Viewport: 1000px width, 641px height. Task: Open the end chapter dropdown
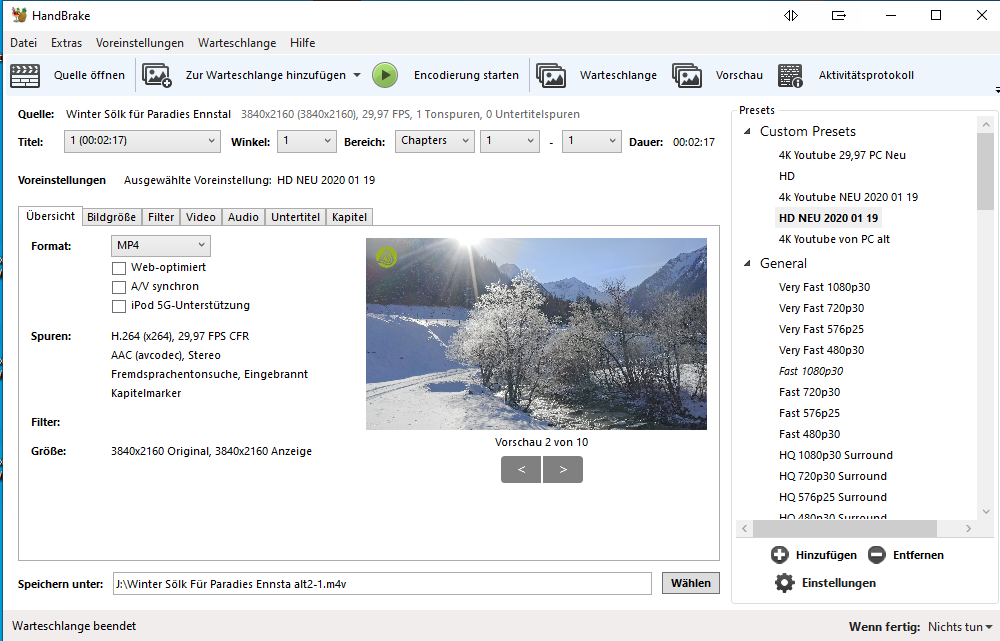coord(591,141)
